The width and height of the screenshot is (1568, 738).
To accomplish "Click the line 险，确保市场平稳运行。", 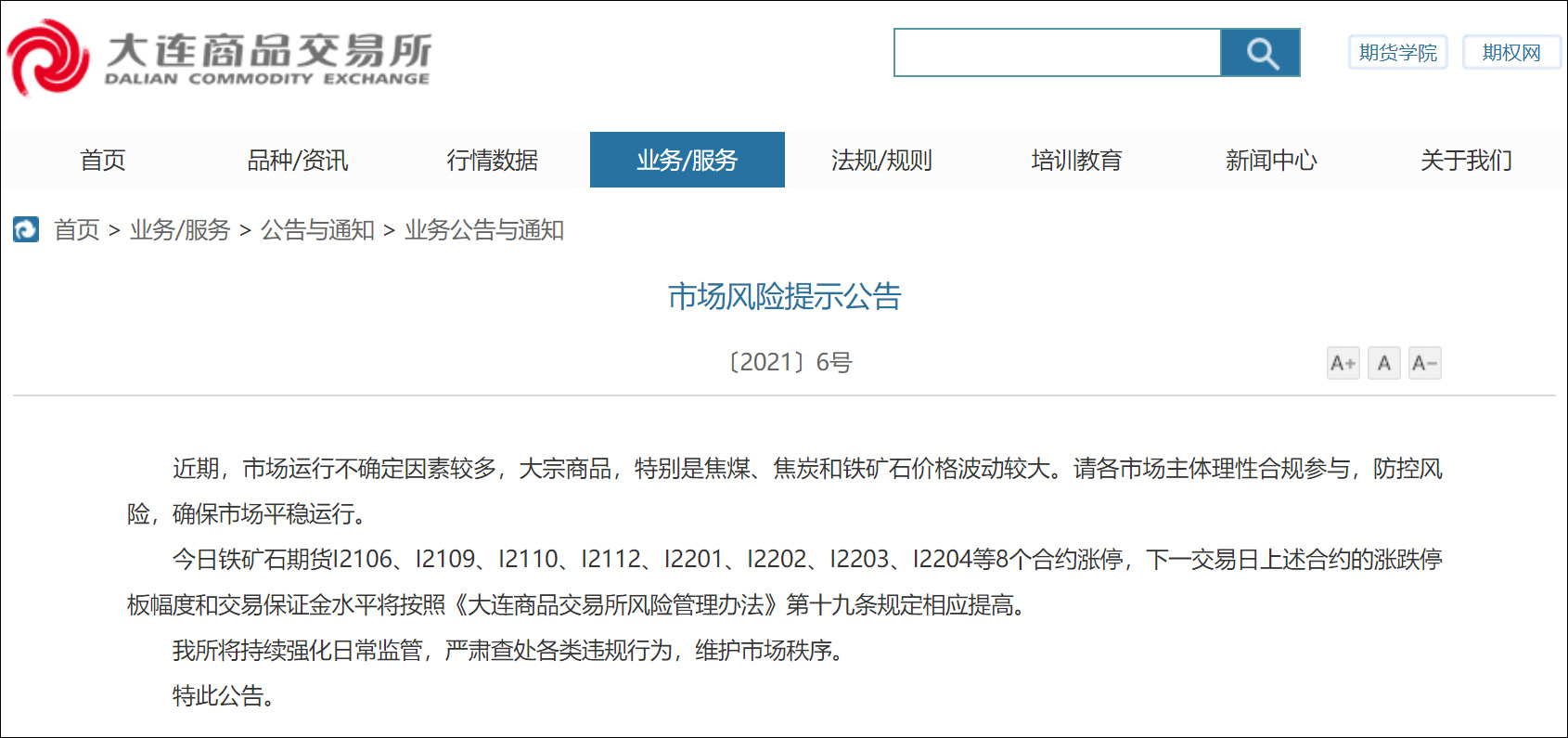I will [x=247, y=513].
